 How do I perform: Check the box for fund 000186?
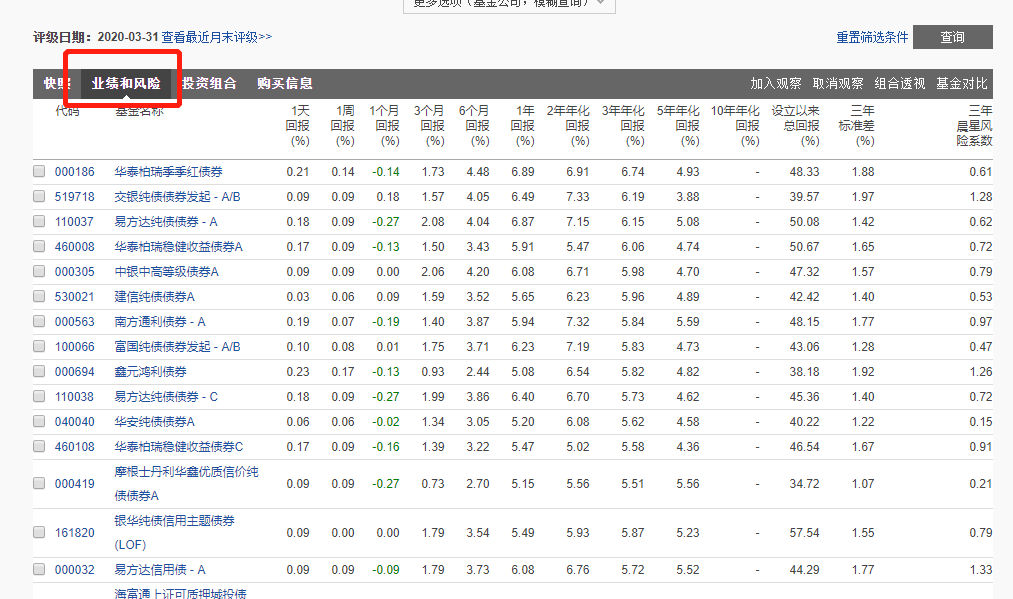pyautogui.click(x=39, y=172)
